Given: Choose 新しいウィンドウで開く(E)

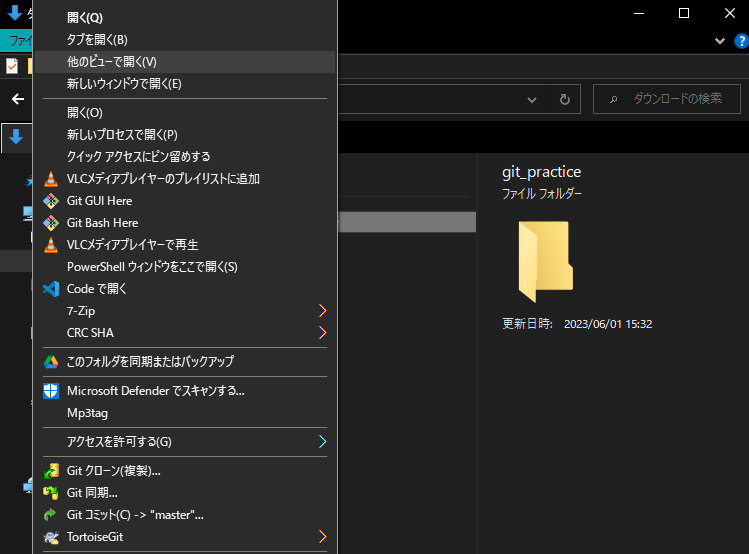Looking at the screenshot, I should coord(185,84).
